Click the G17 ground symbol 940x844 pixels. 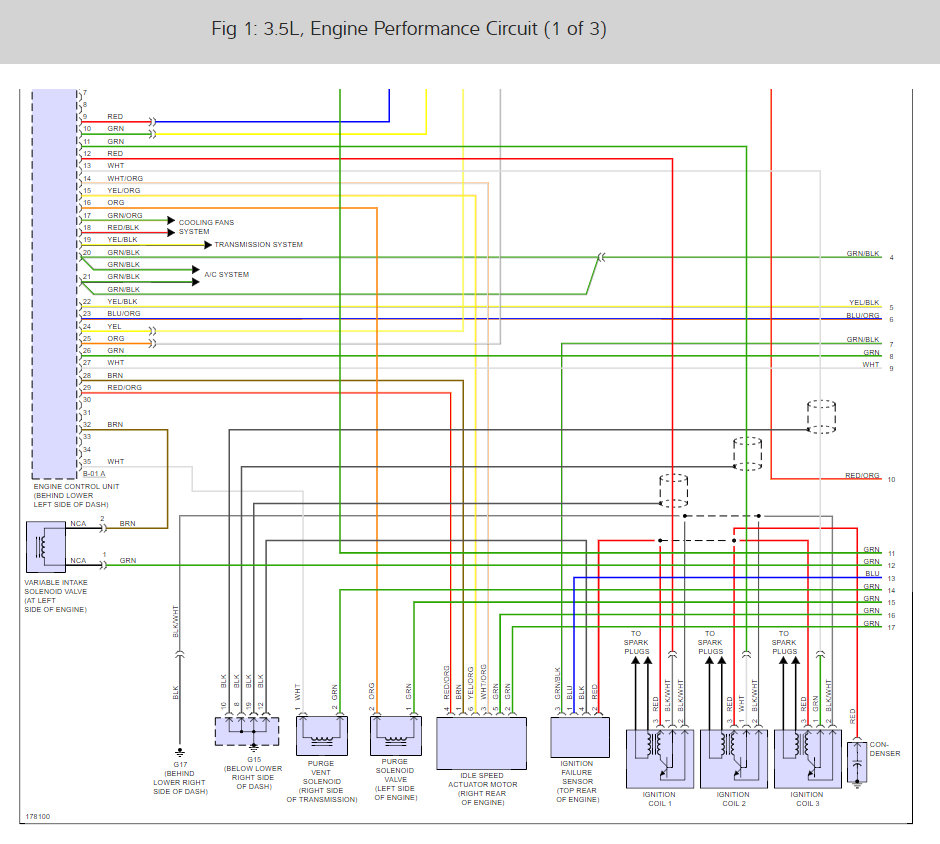click(x=179, y=752)
